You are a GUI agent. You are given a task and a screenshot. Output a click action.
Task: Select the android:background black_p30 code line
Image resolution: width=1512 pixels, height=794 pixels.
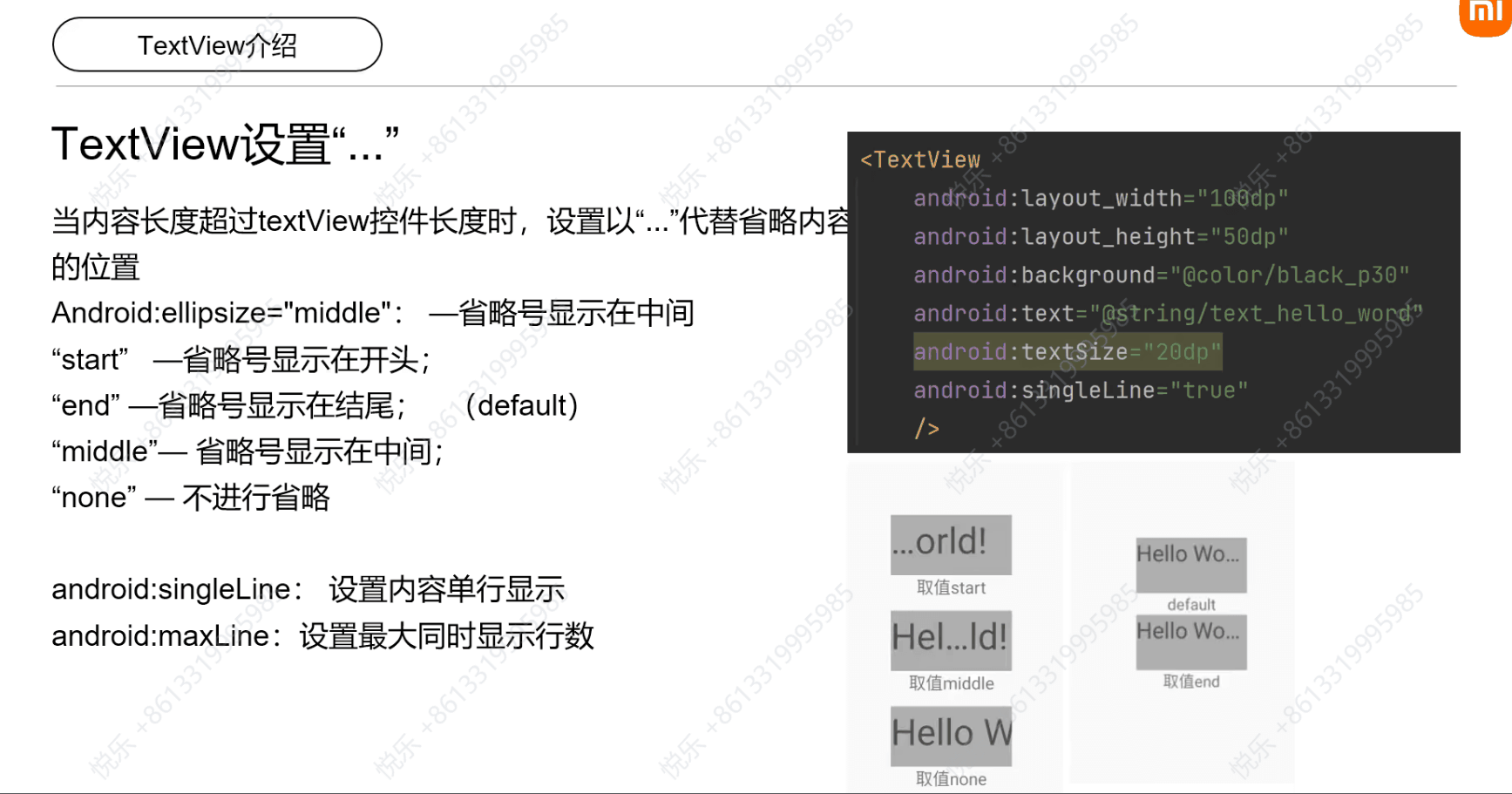click(x=1160, y=275)
